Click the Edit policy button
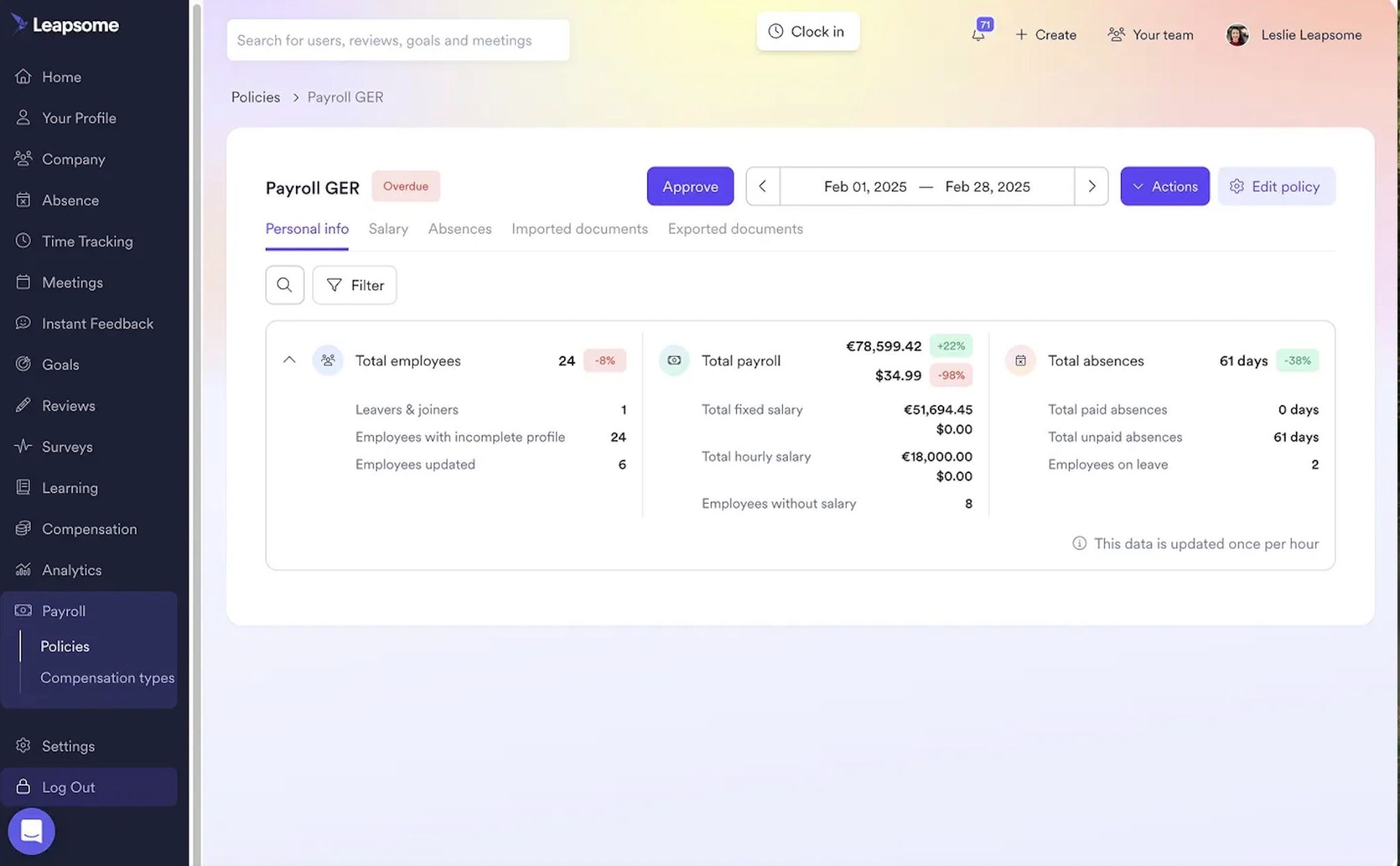This screenshot has width=1400, height=866. point(1276,186)
